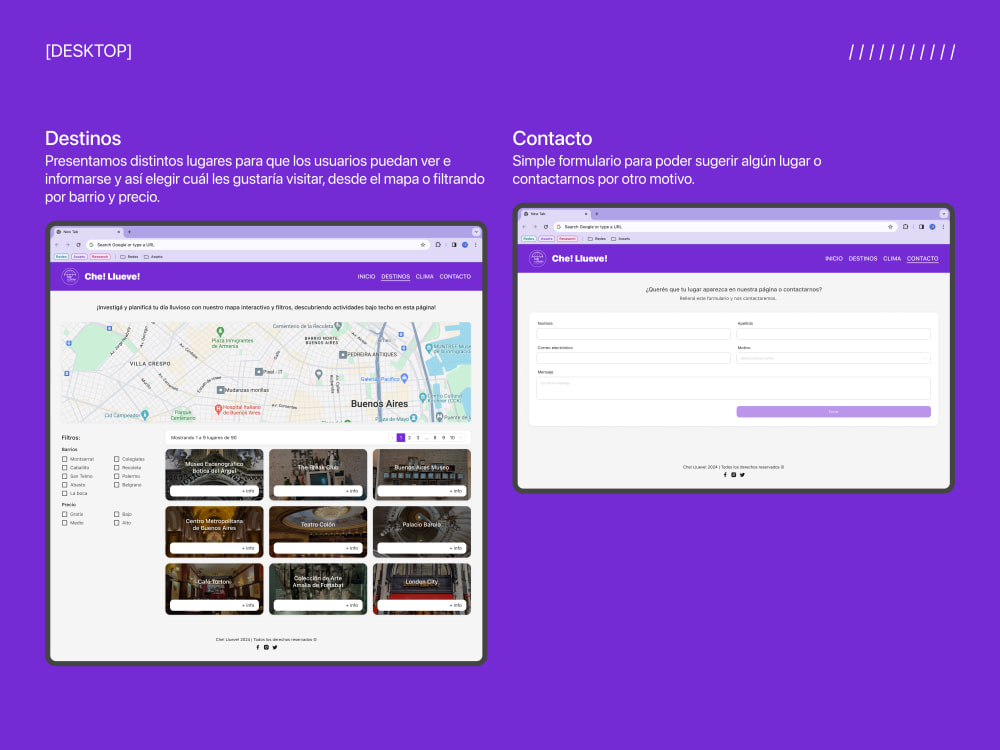
Task: Check the Colegiales barrio filter
Action: [117, 459]
